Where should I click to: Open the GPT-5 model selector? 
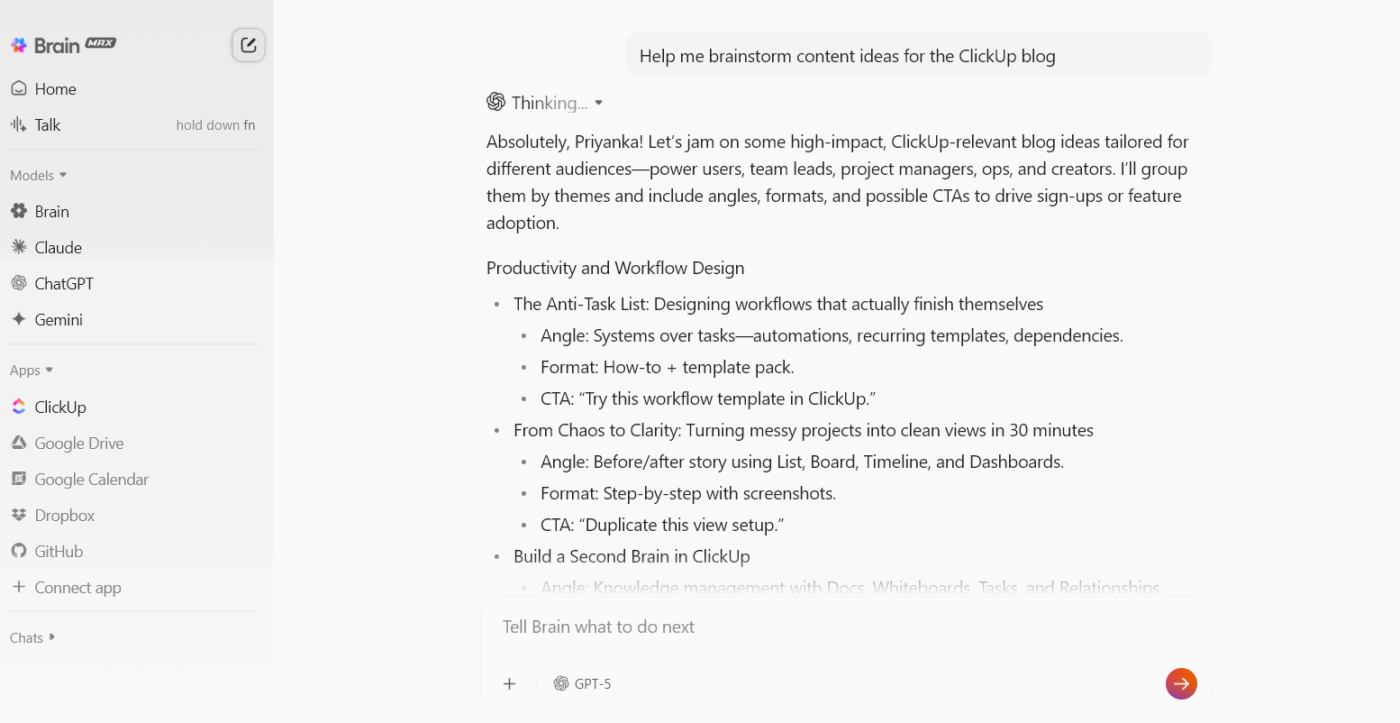point(582,683)
